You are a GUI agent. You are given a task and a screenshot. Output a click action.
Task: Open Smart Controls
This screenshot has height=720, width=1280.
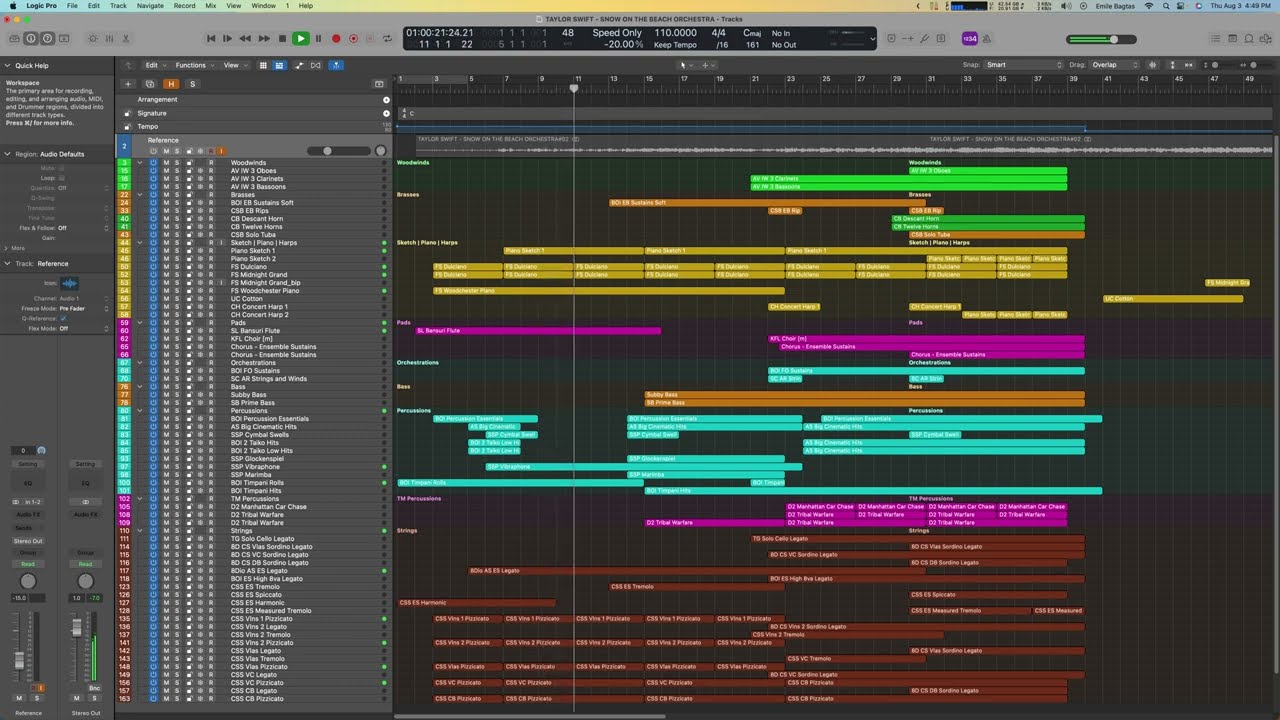(x=93, y=39)
